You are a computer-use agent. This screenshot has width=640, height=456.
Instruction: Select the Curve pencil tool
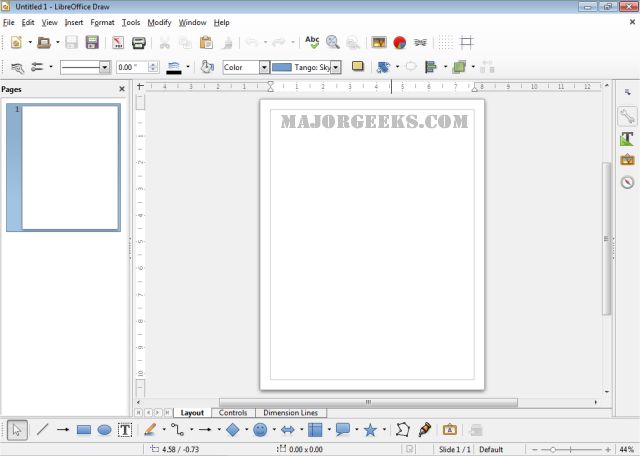click(150, 429)
